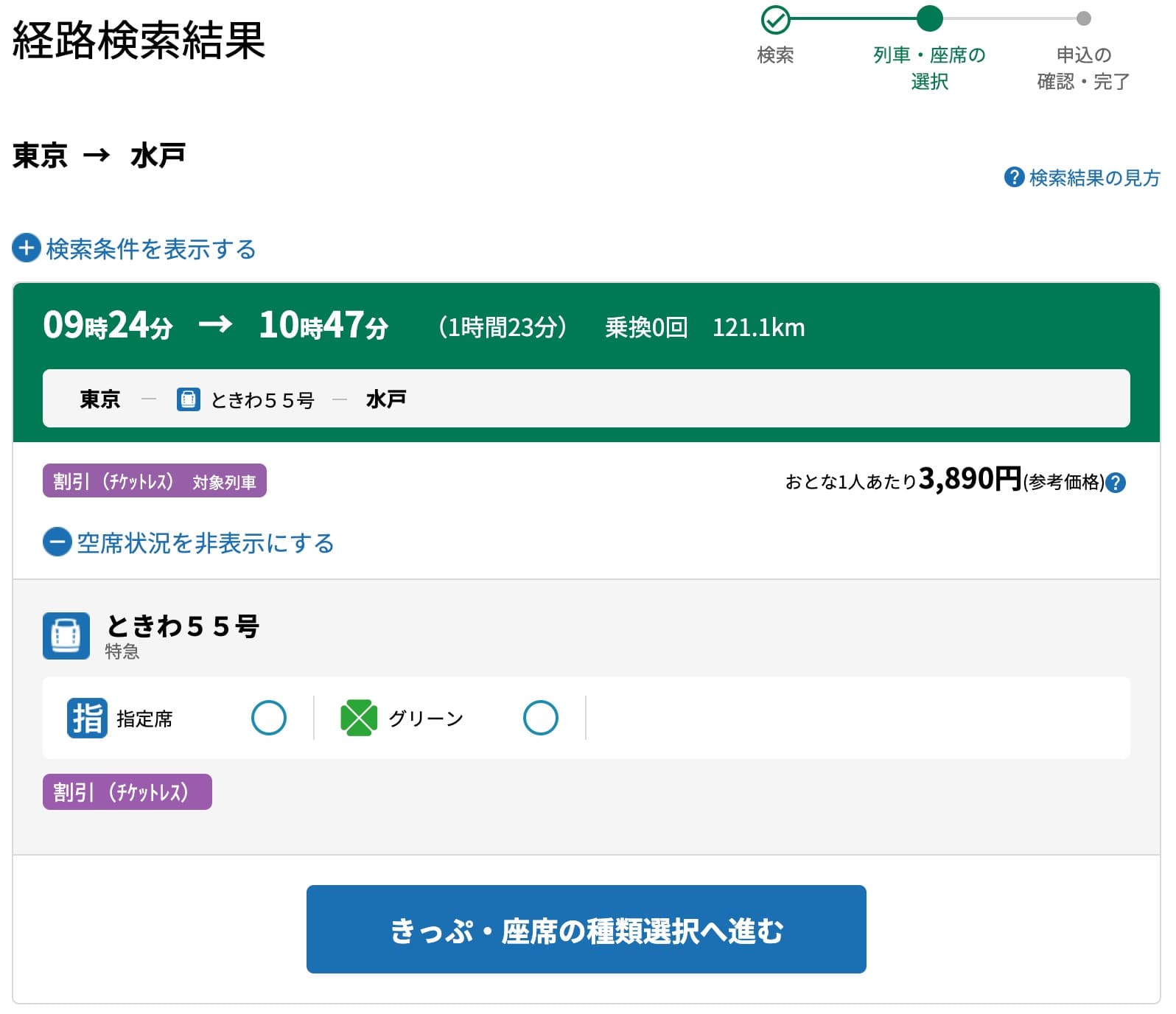The width and height of the screenshot is (1176, 1014).
Task: Click the question mark beside 参考価格
Action: pyautogui.click(x=1116, y=483)
